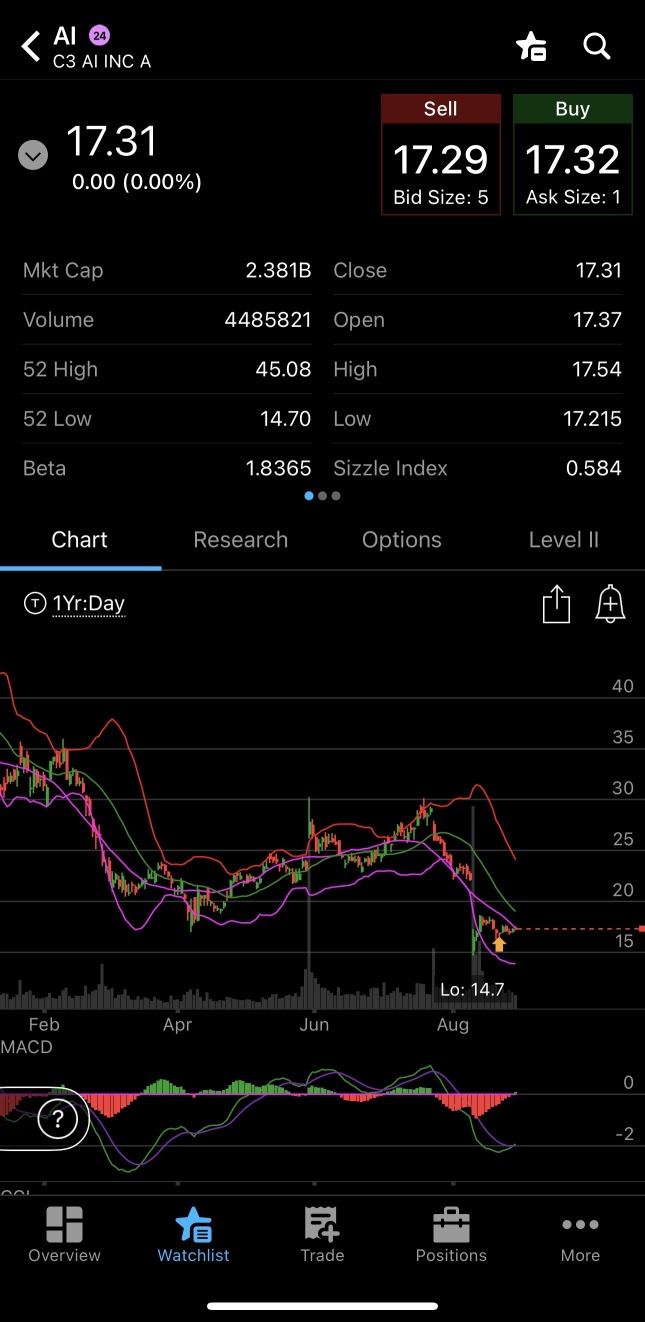Screen dimensions: 645x1322
Task: Switch to the Level II tab
Action: (x=563, y=540)
